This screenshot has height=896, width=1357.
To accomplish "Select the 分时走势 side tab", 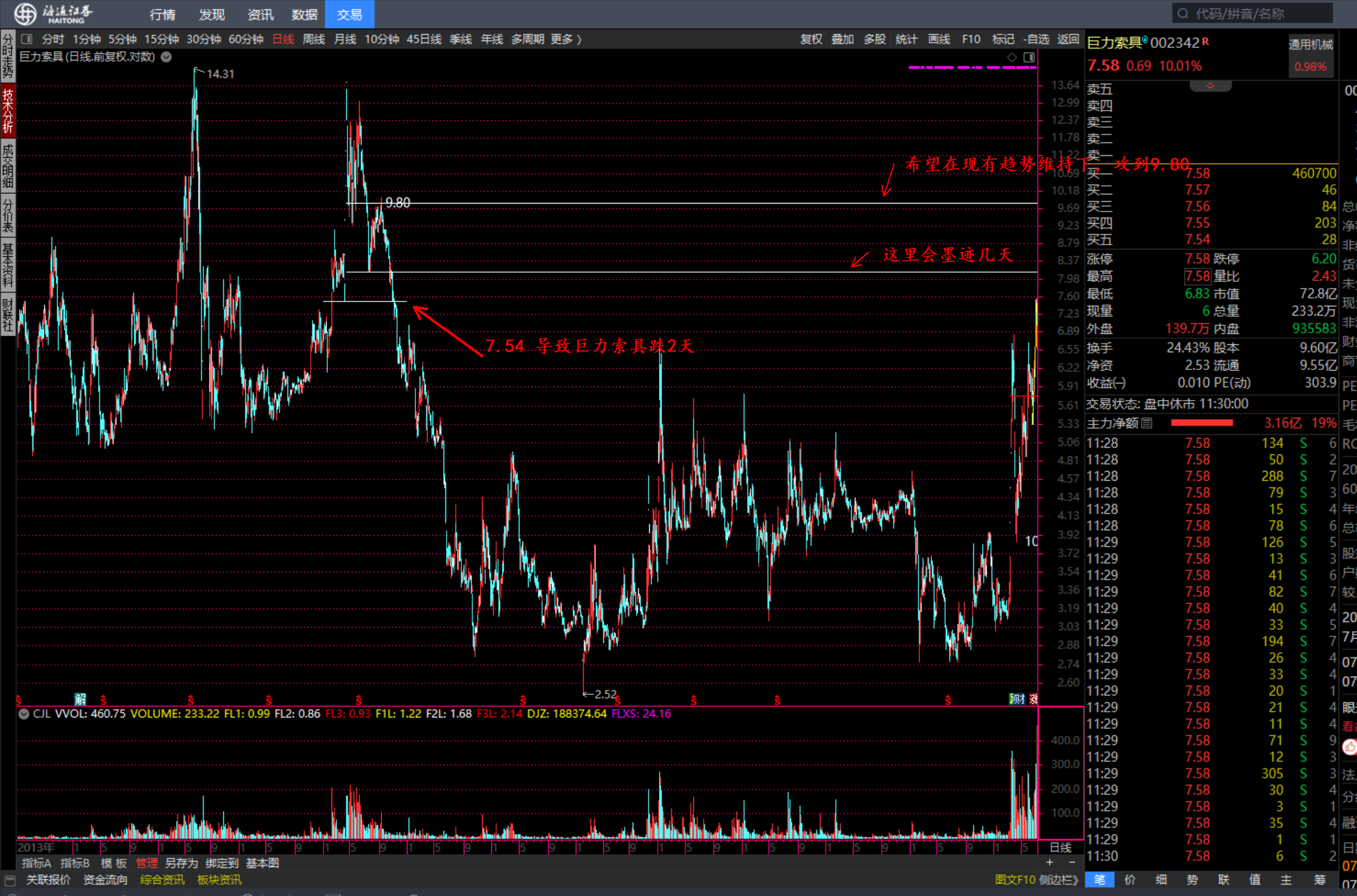I will (8, 56).
